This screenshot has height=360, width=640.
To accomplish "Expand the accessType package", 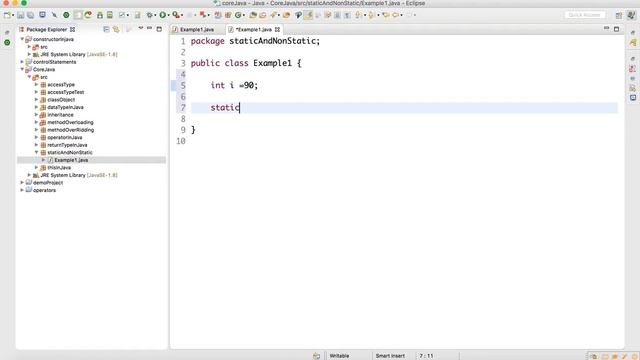I will (36, 84).
